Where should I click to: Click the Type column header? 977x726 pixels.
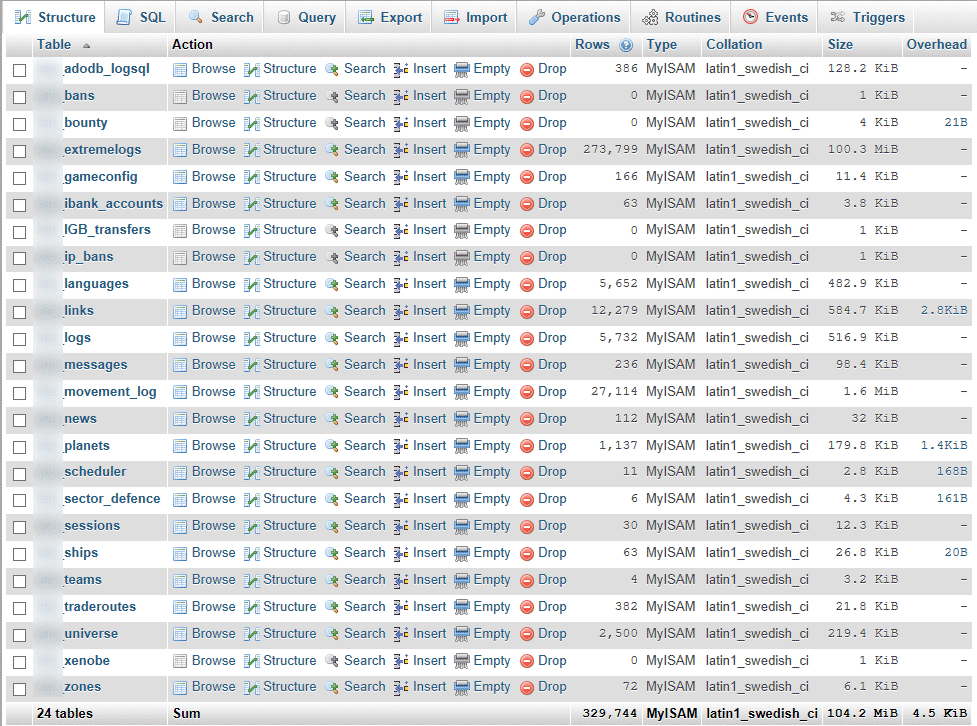(x=661, y=44)
